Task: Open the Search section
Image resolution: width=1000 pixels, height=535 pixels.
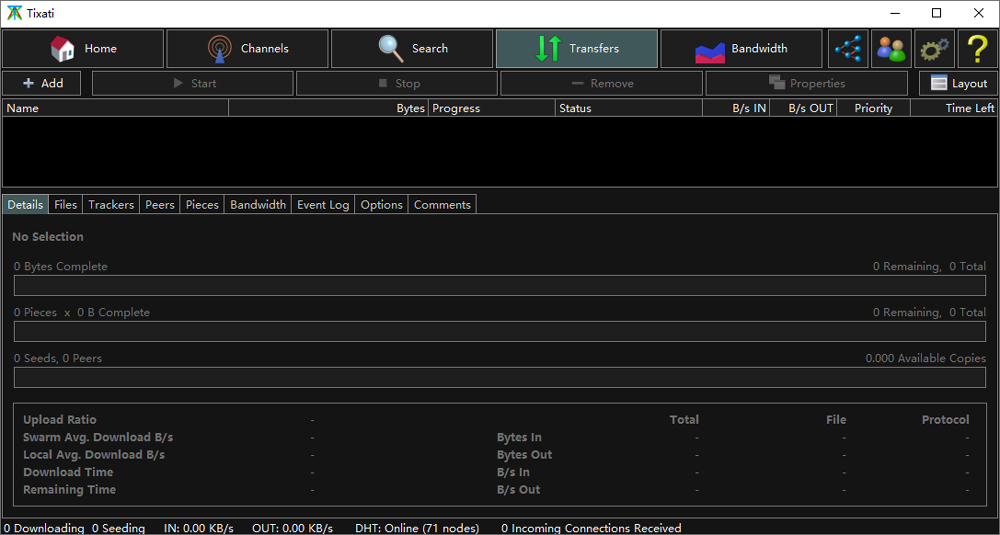Action: (412, 48)
